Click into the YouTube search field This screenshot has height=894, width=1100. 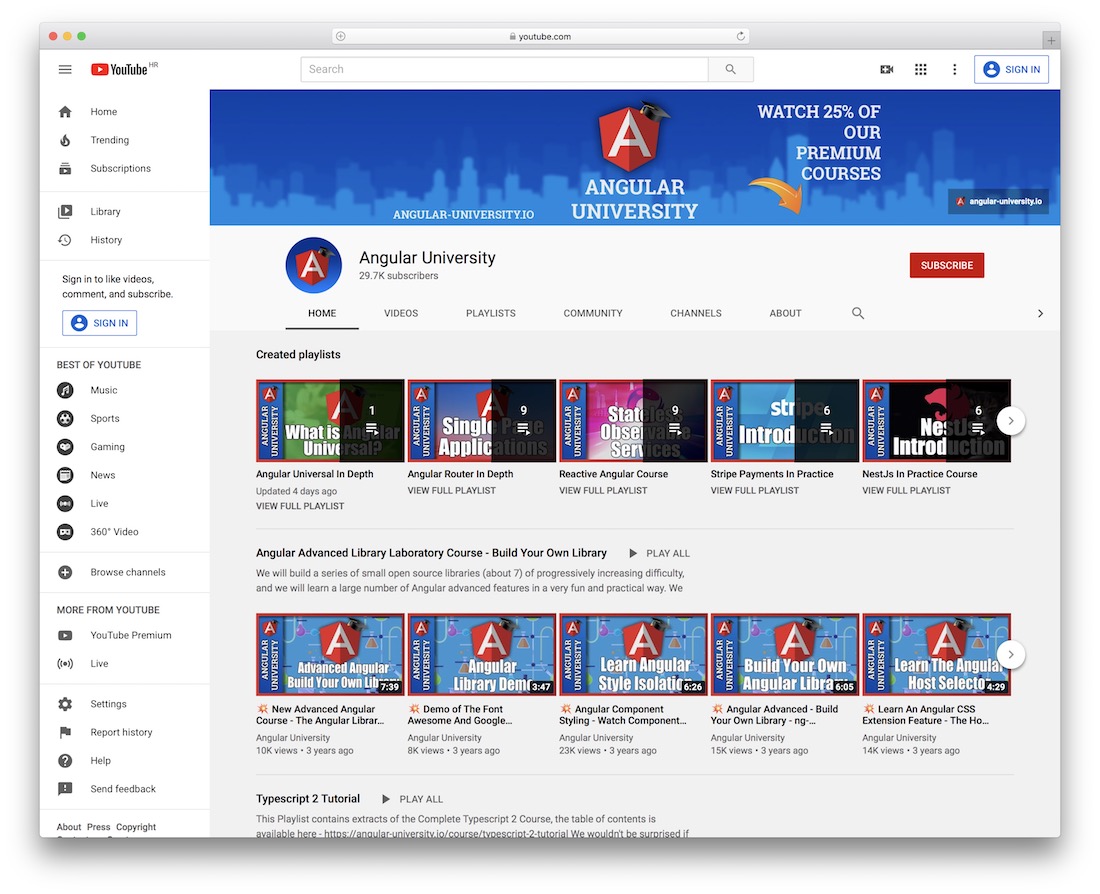(x=504, y=69)
